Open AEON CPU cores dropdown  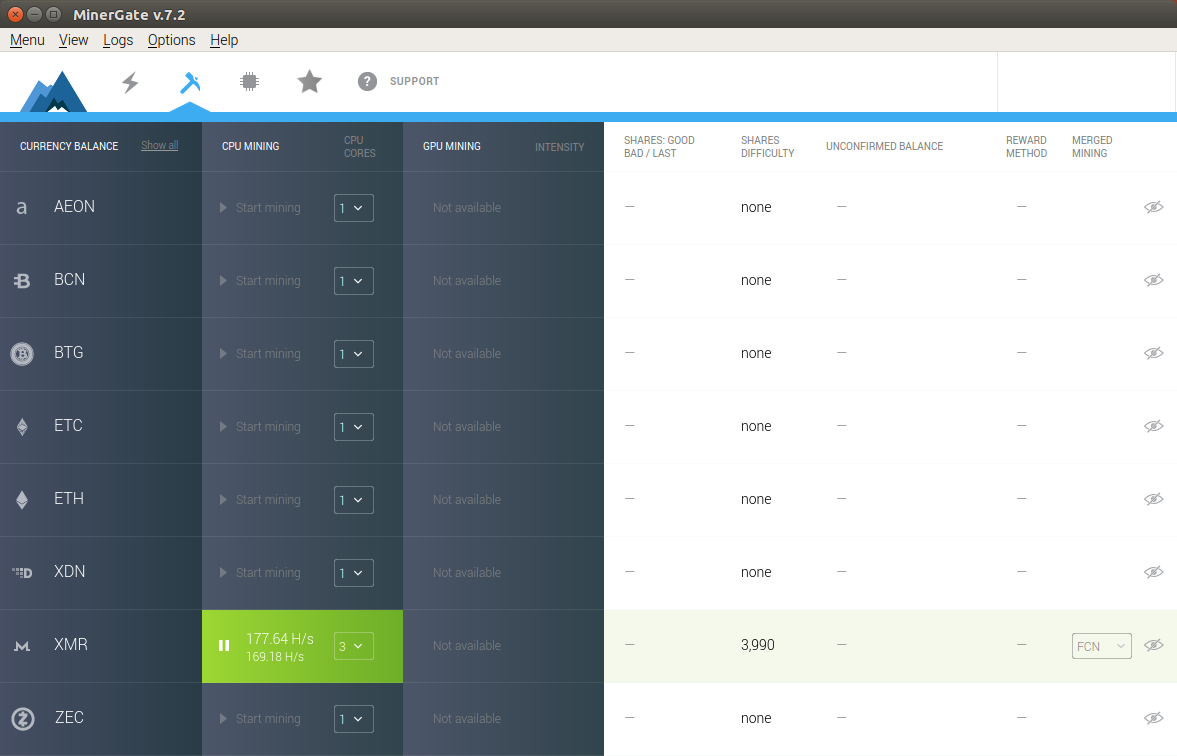354,208
